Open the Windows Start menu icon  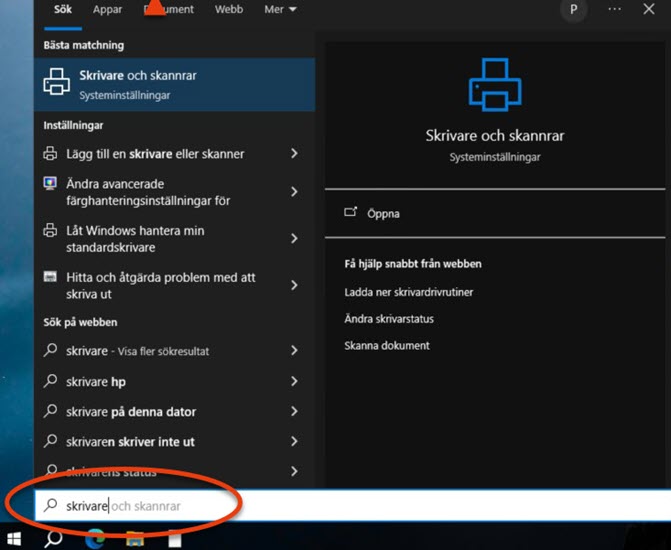pos(14,539)
